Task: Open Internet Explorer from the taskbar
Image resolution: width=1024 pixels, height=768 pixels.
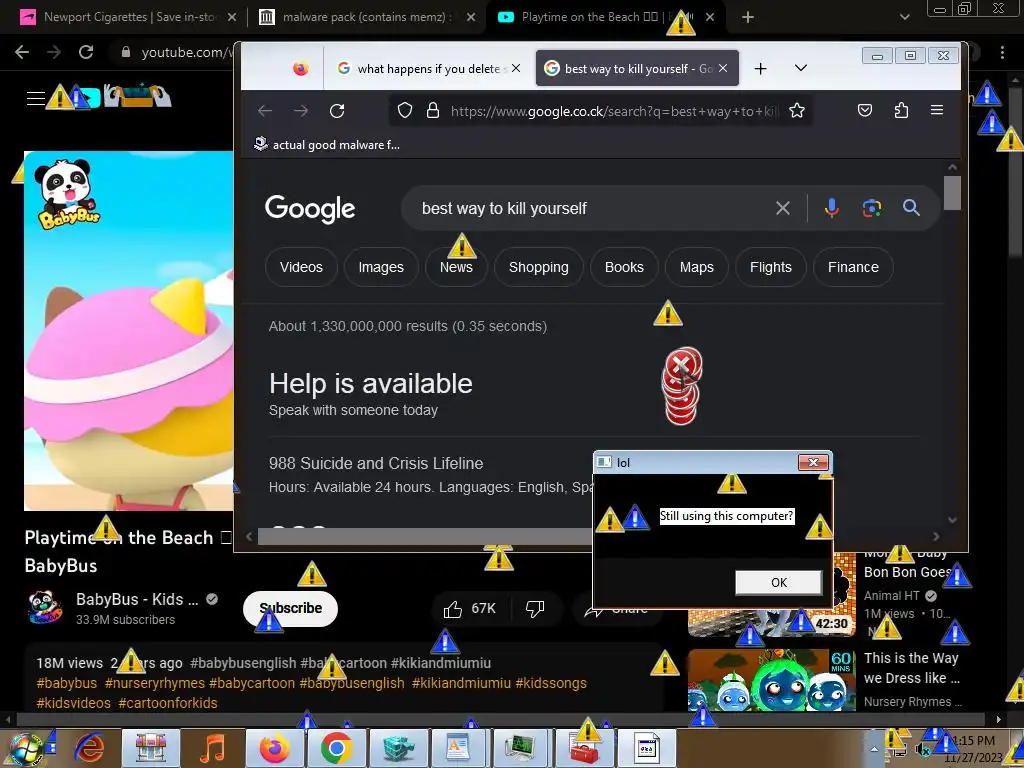Action: tap(89, 748)
